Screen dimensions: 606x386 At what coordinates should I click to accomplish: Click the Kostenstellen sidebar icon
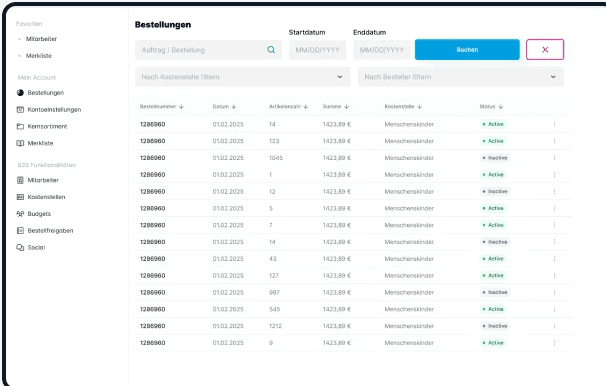tap(20, 197)
